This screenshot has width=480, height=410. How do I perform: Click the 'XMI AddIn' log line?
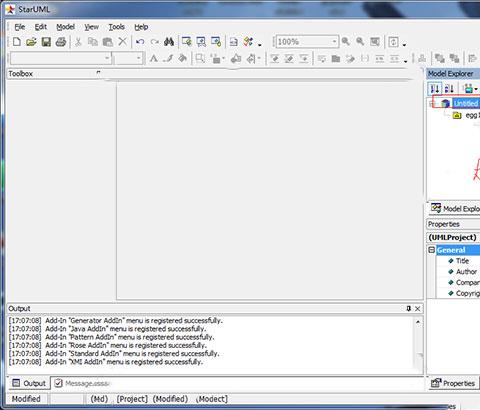tap(106, 362)
